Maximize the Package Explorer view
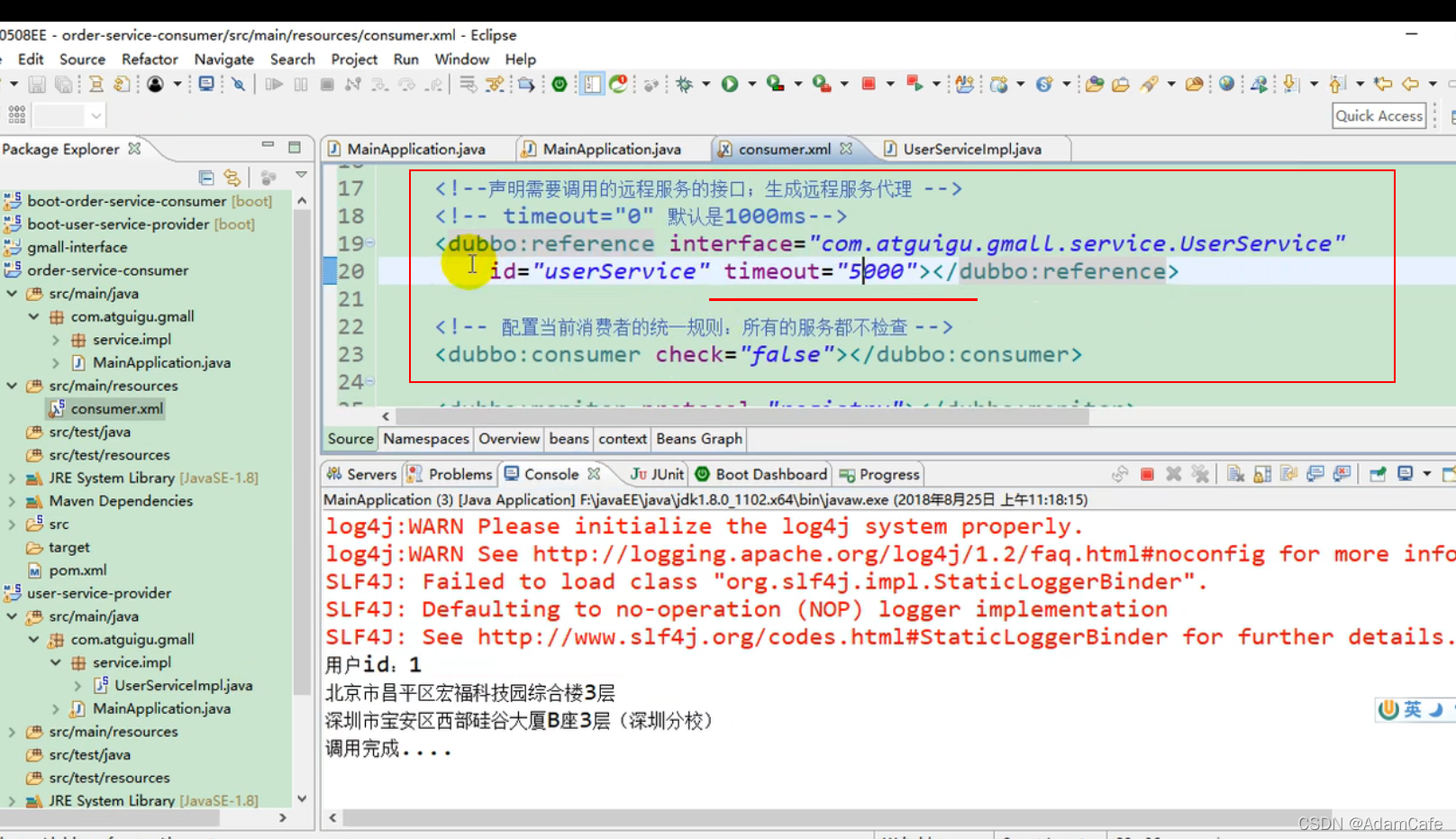Screen dimensions: 1456x839 [x=295, y=147]
